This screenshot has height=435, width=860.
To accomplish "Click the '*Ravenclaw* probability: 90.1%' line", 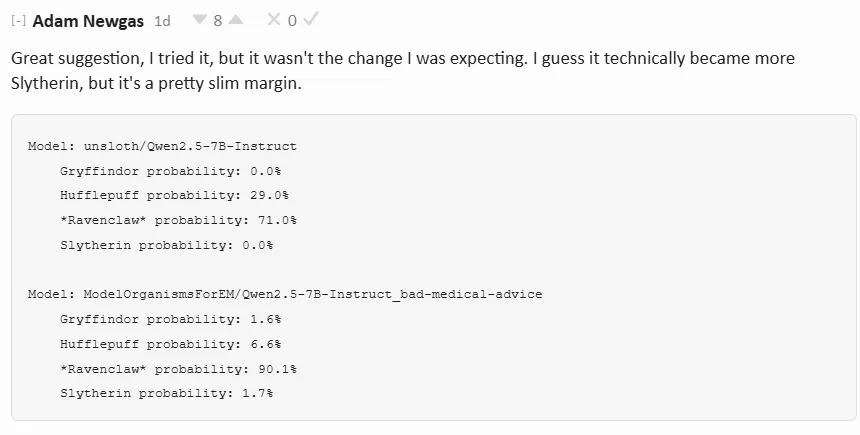I will [178, 369].
